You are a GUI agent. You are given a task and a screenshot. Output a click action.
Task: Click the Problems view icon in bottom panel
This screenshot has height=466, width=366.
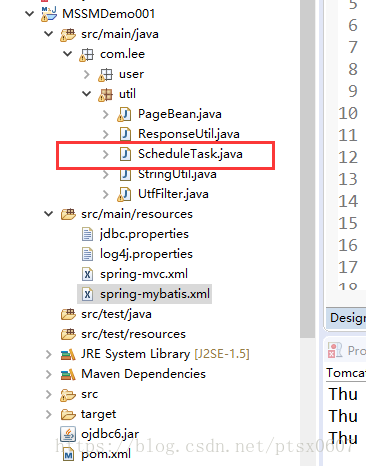coord(335,350)
